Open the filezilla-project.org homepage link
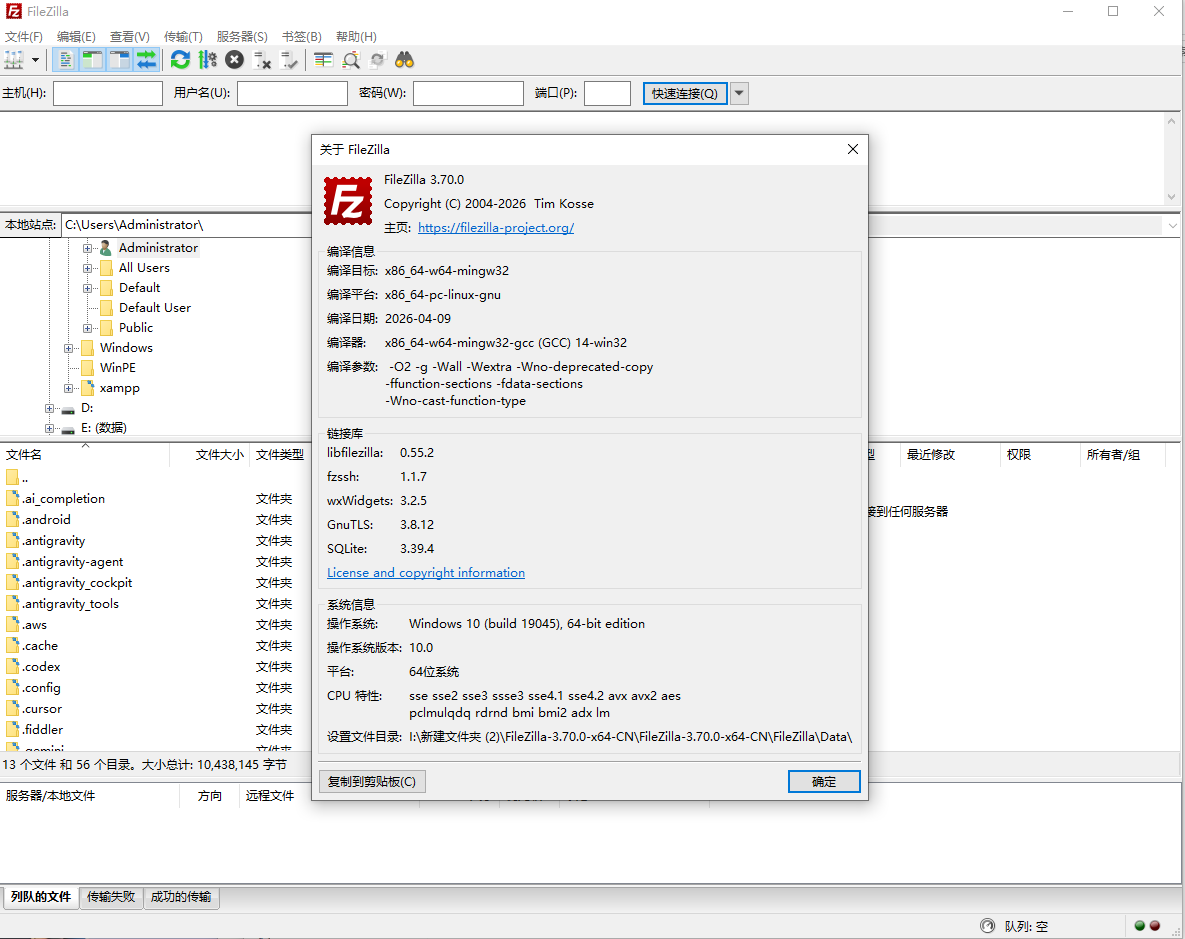The width and height of the screenshot is (1185, 939). (495, 227)
